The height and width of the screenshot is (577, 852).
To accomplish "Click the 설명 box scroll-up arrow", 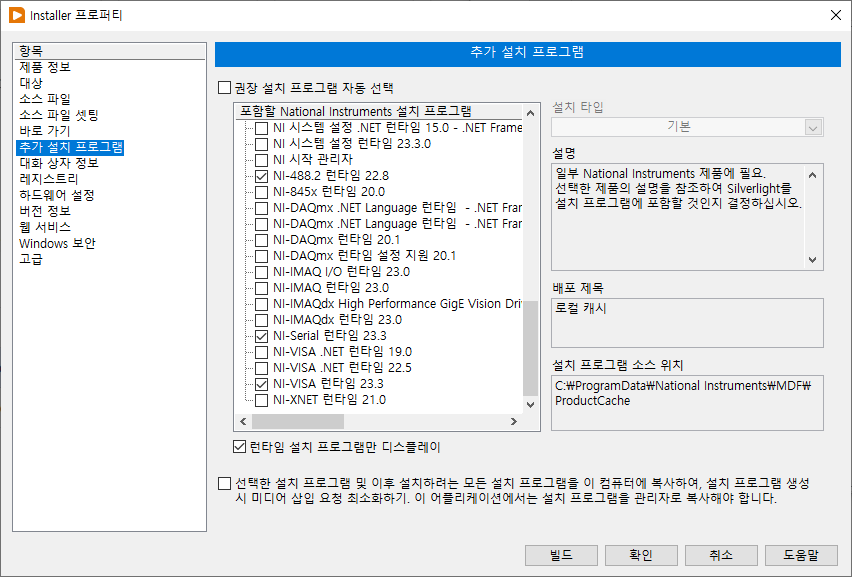I will pyautogui.click(x=812, y=175).
